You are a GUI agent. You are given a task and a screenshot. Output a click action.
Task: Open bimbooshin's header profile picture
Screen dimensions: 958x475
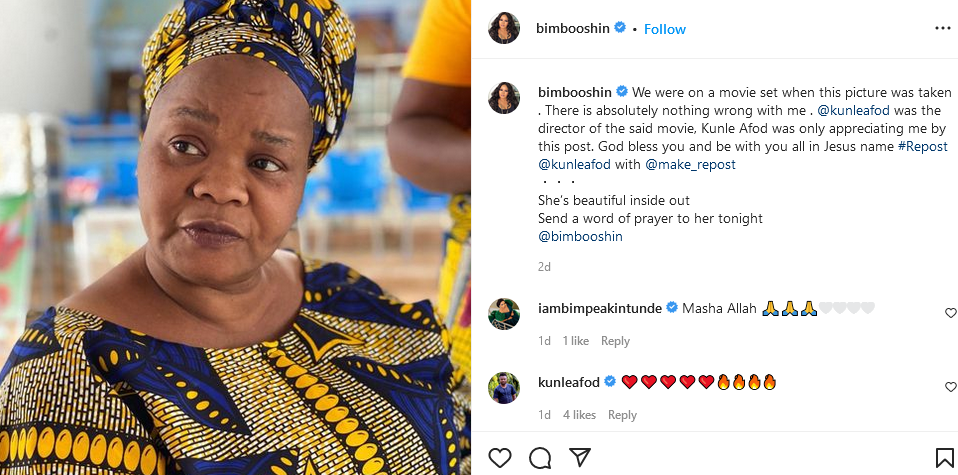(504, 29)
